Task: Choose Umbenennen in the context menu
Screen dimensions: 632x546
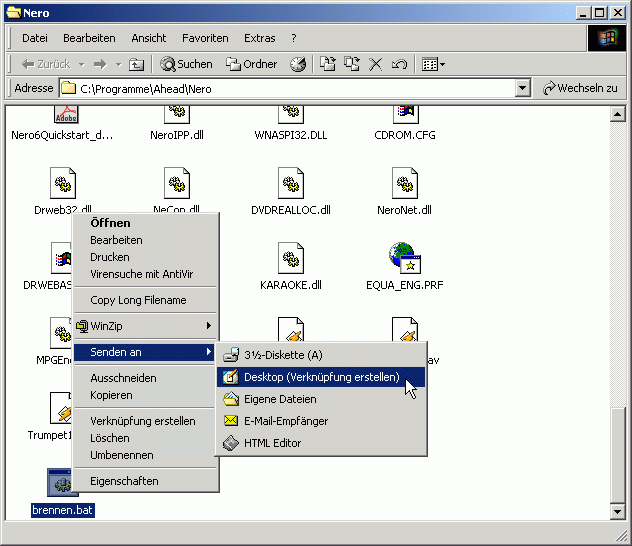Action: pyautogui.click(x=146, y=455)
